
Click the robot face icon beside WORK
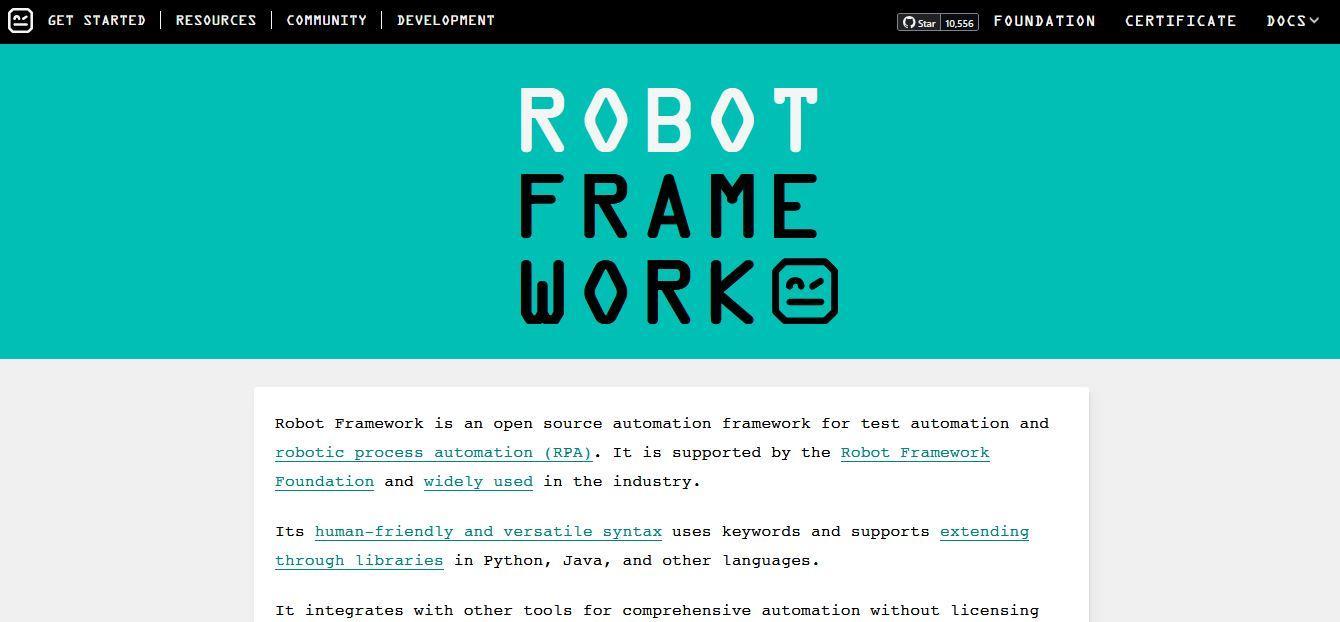pos(805,291)
